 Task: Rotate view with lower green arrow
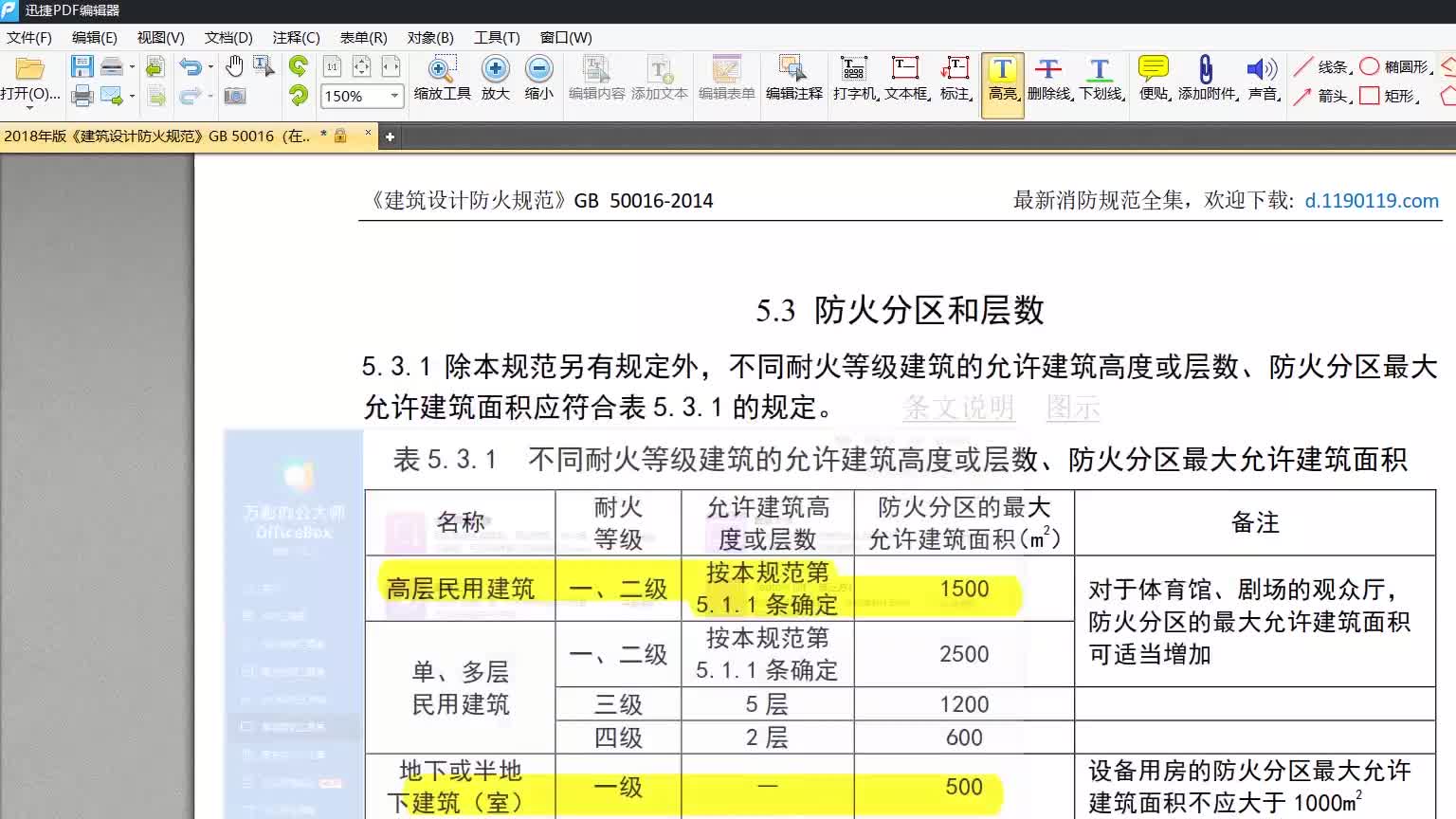point(299,95)
